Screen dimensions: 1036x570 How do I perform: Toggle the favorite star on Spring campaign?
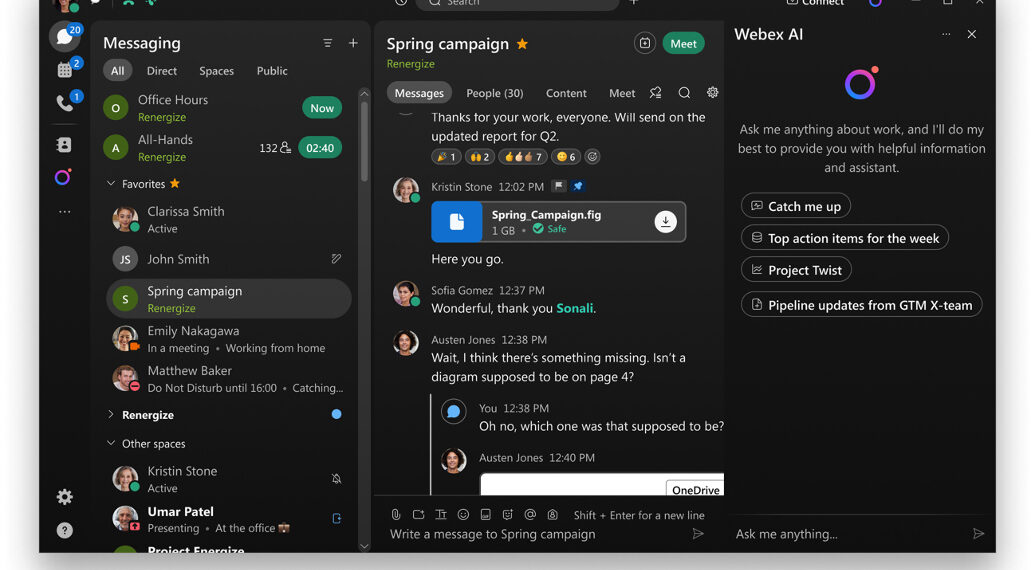click(522, 44)
